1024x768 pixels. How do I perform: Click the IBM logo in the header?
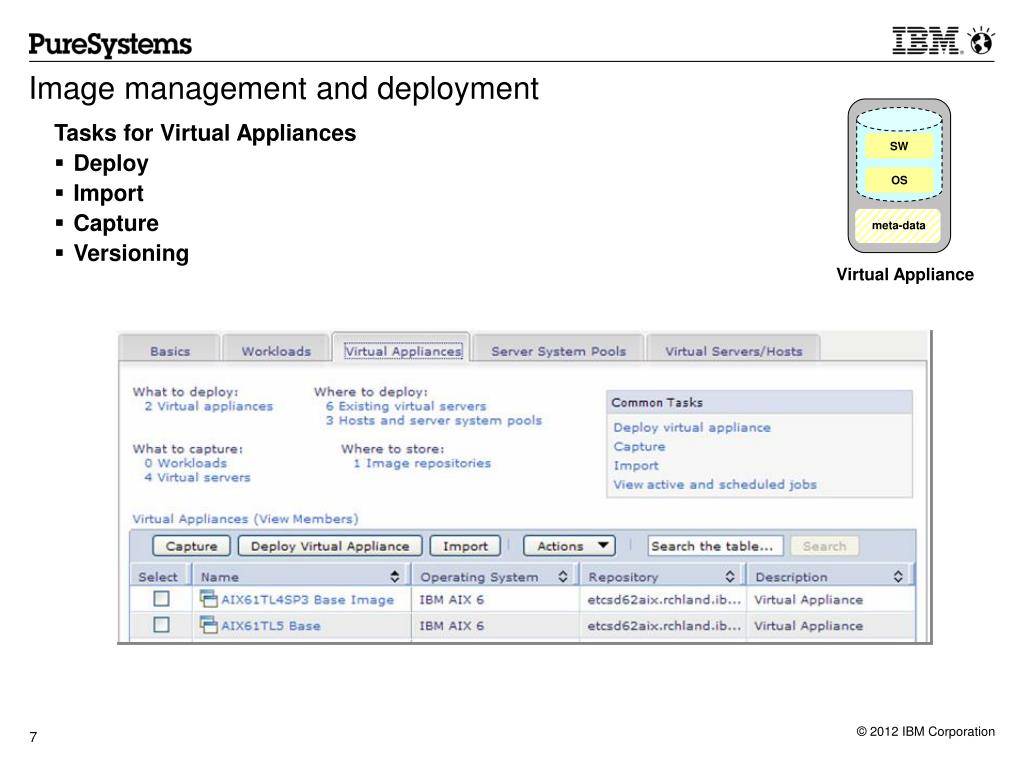[x=926, y=40]
